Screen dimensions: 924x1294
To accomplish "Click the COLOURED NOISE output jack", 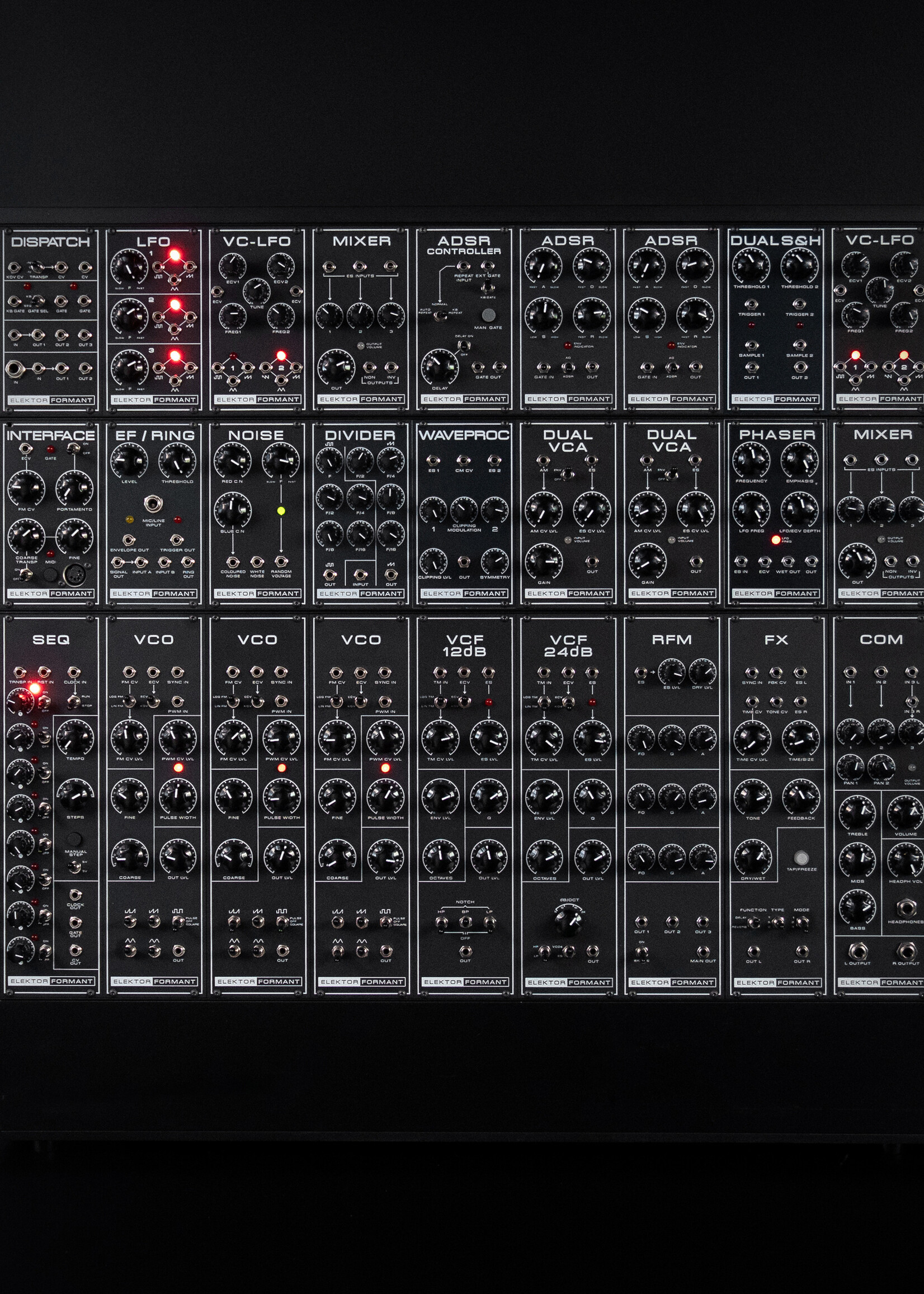I will coord(233,562).
